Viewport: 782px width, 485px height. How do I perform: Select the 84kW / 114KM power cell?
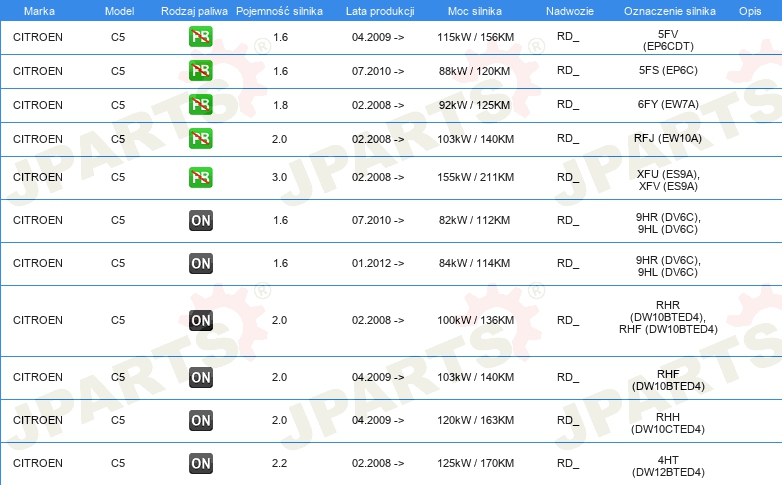click(474, 263)
